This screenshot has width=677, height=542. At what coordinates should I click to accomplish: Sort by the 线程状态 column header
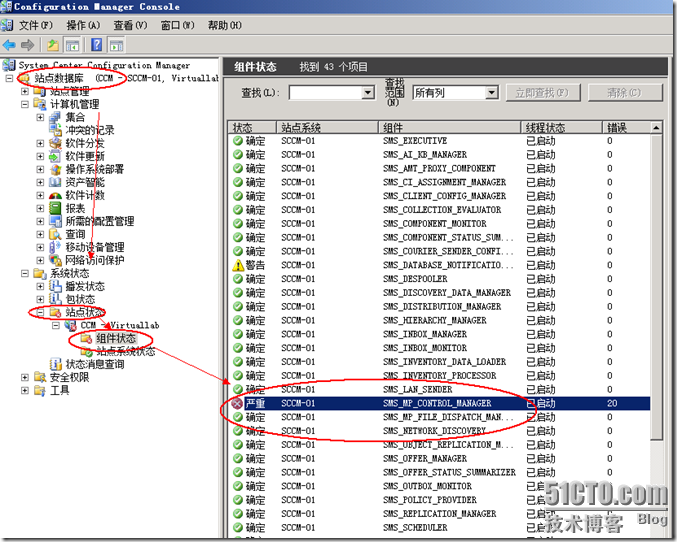561,127
